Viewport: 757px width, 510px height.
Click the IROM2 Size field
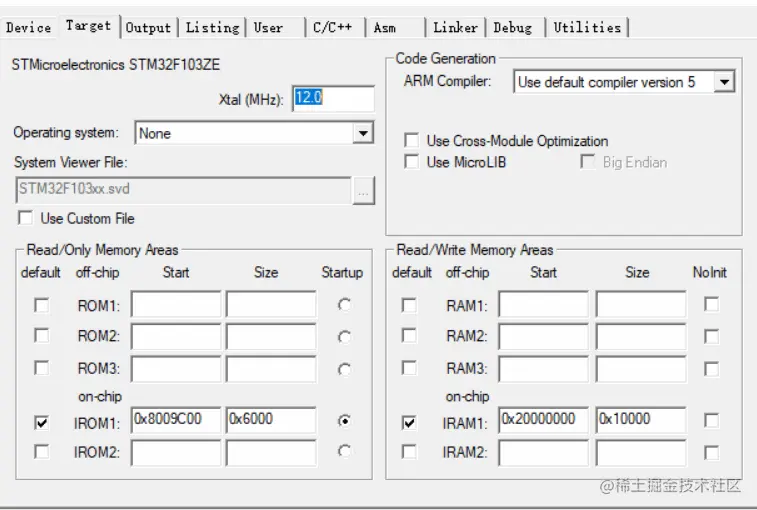(x=271, y=453)
